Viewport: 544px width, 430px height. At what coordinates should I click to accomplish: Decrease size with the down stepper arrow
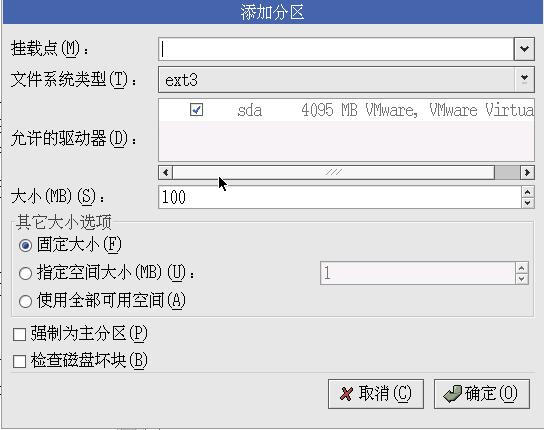pos(527,203)
